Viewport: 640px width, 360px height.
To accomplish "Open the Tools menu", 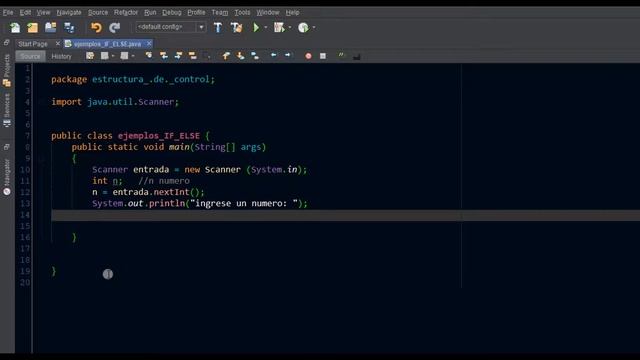I will click(x=242, y=12).
